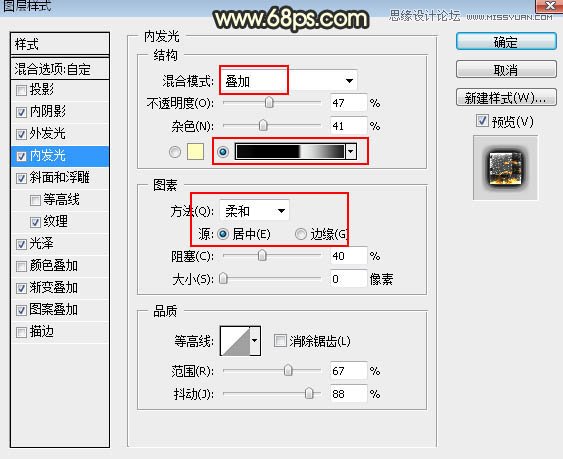Click the 等高线 contour thumbnail
Viewport: 563px width, 459px height.
pos(235,340)
